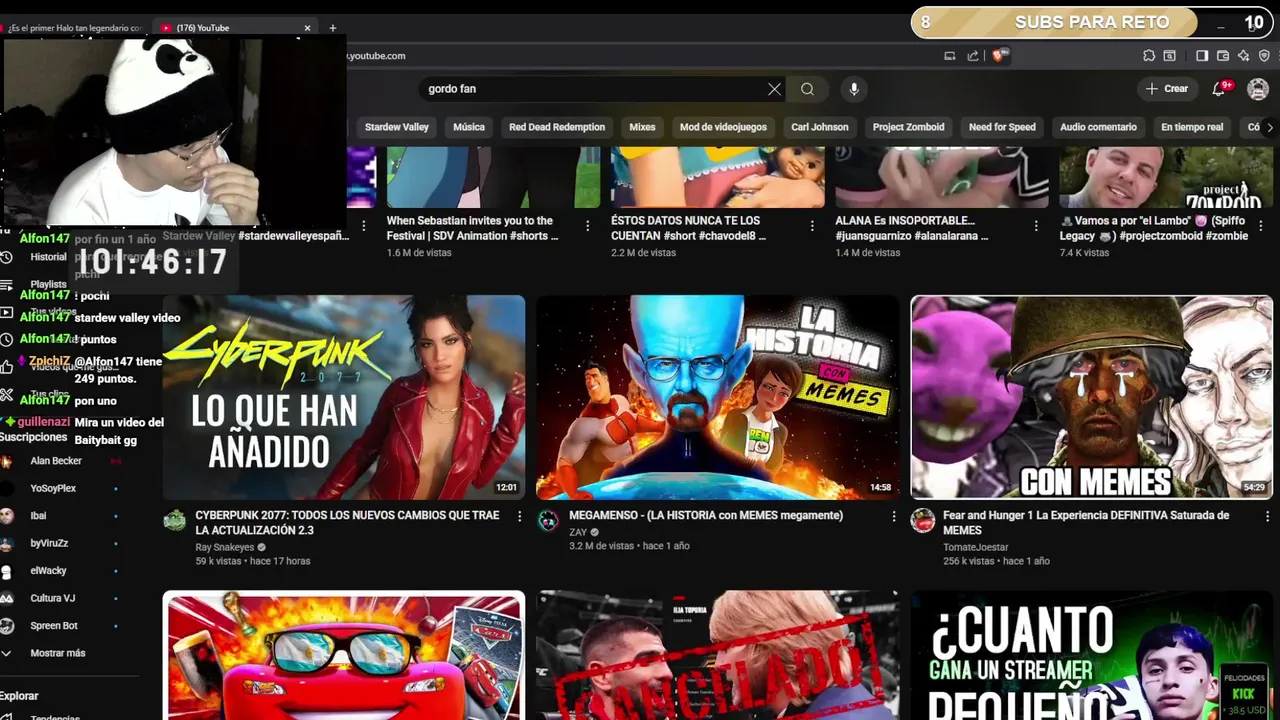
Task: Open browser extensions puzzle icon
Action: coord(1149,56)
